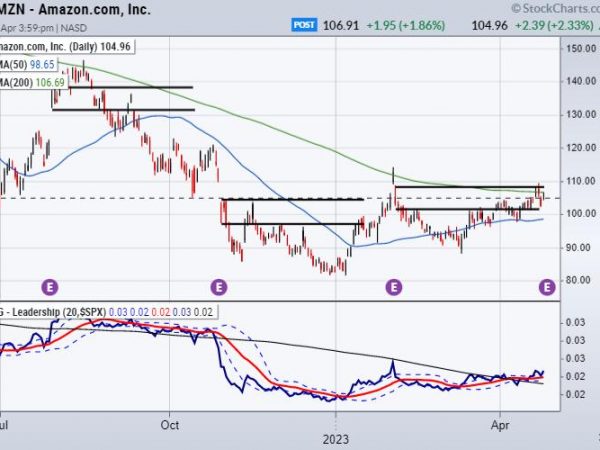
Task: Click the MA(50) 98.65 legend
Action: point(27,64)
